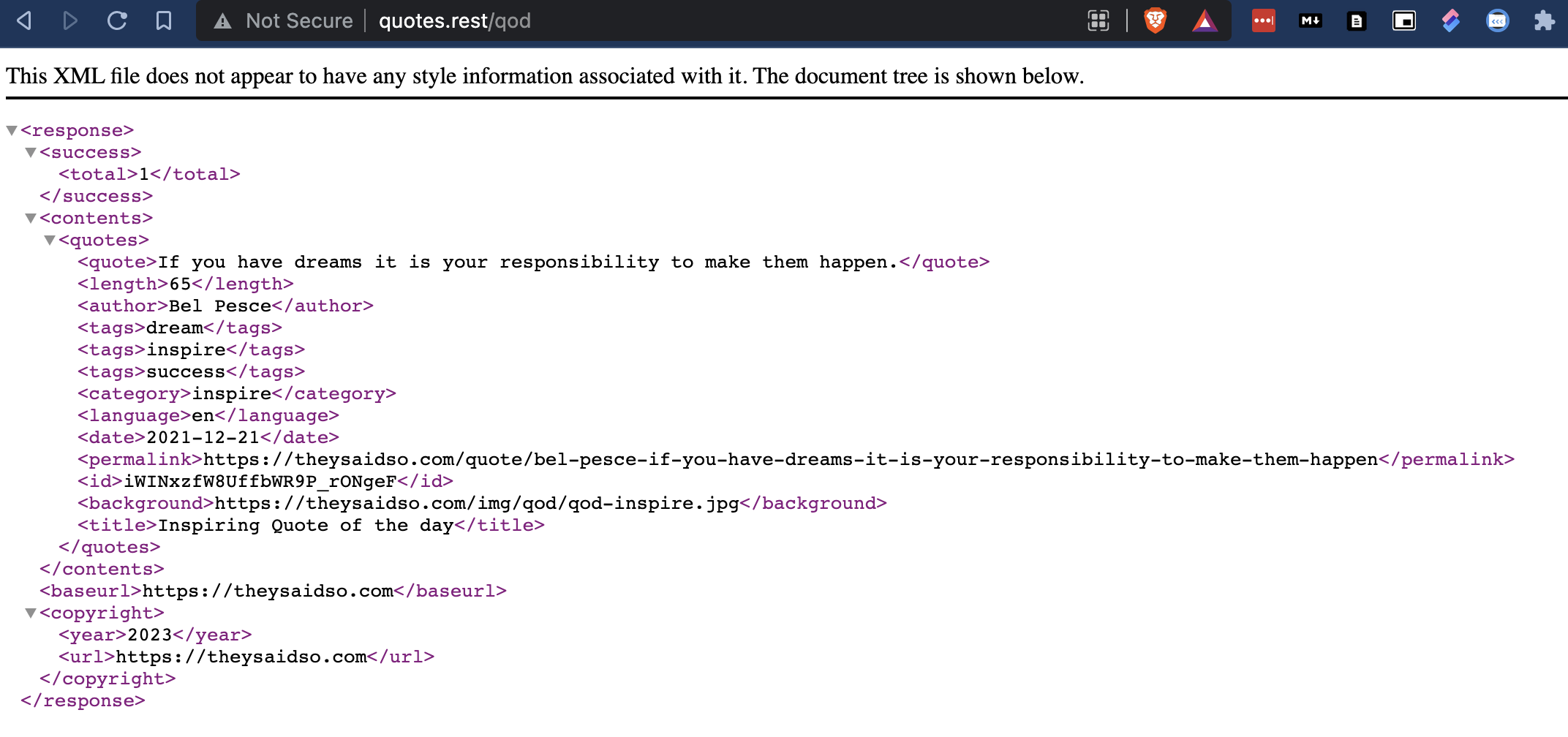
Task: Open the blue circular arrows extension icon
Action: (1498, 20)
